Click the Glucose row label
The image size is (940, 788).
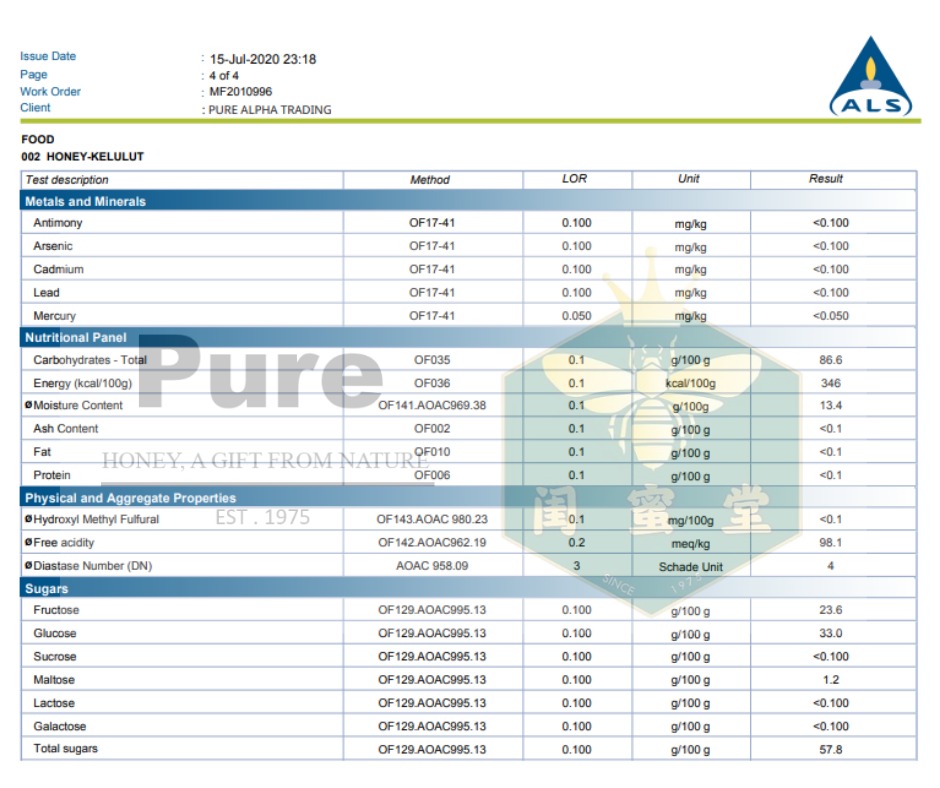[55, 633]
